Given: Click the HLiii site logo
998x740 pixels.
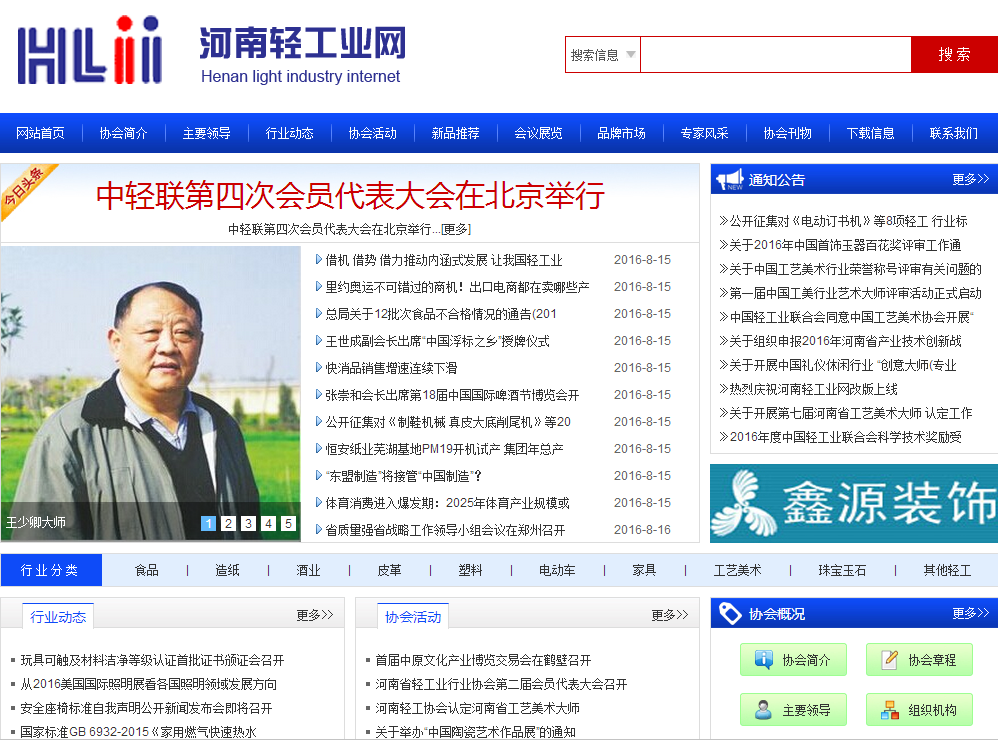Looking at the screenshot, I should (x=90, y=50).
